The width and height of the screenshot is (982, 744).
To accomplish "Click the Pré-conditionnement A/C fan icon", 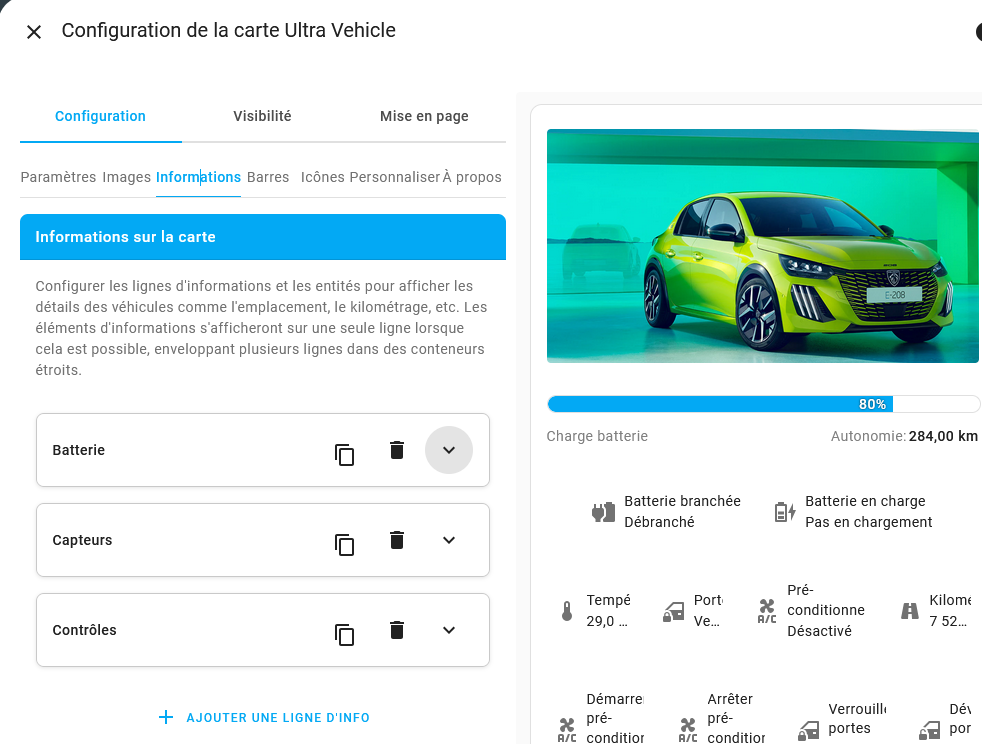I will (x=767, y=611).
